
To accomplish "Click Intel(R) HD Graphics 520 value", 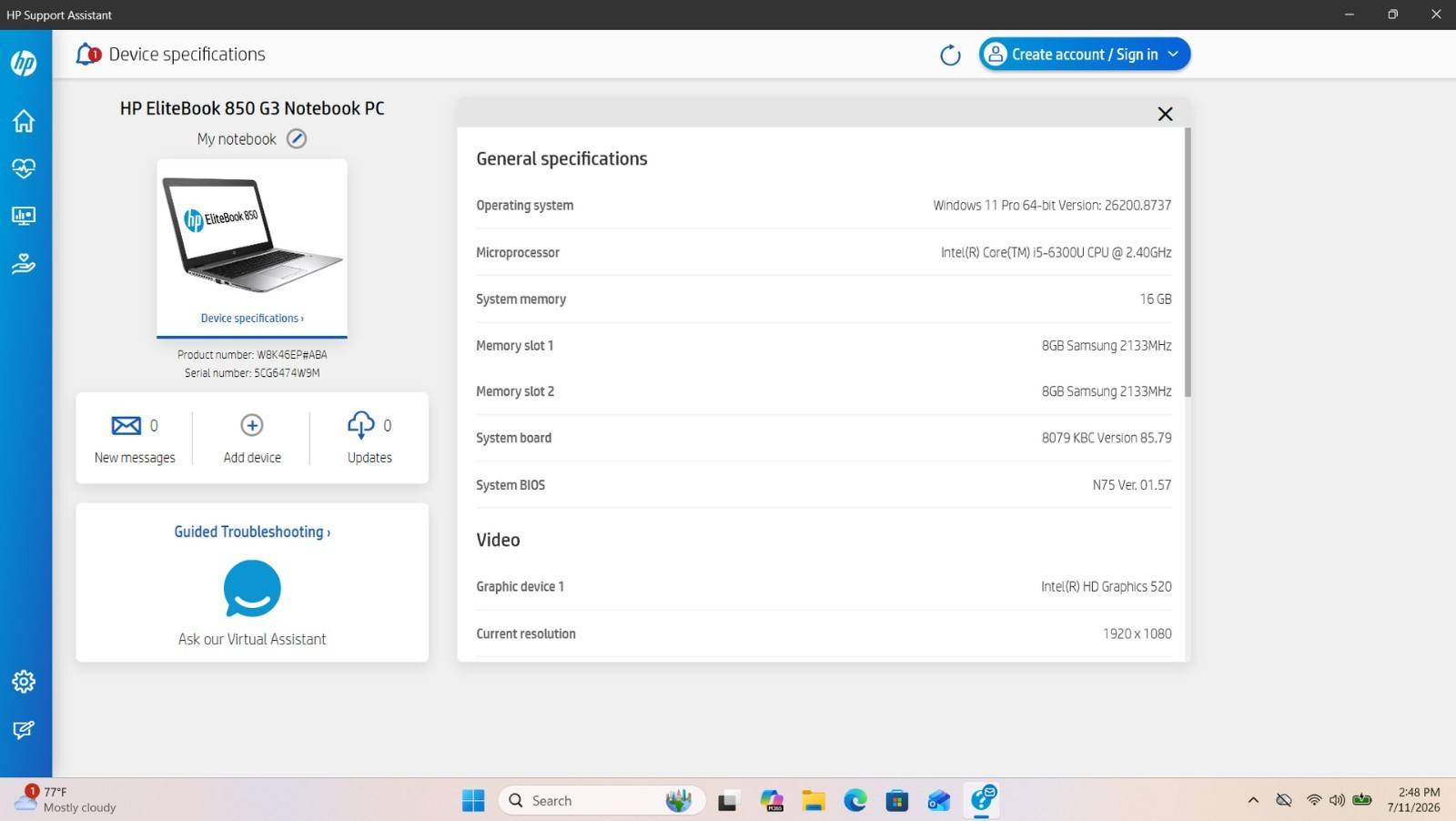I will (1107, 587).
